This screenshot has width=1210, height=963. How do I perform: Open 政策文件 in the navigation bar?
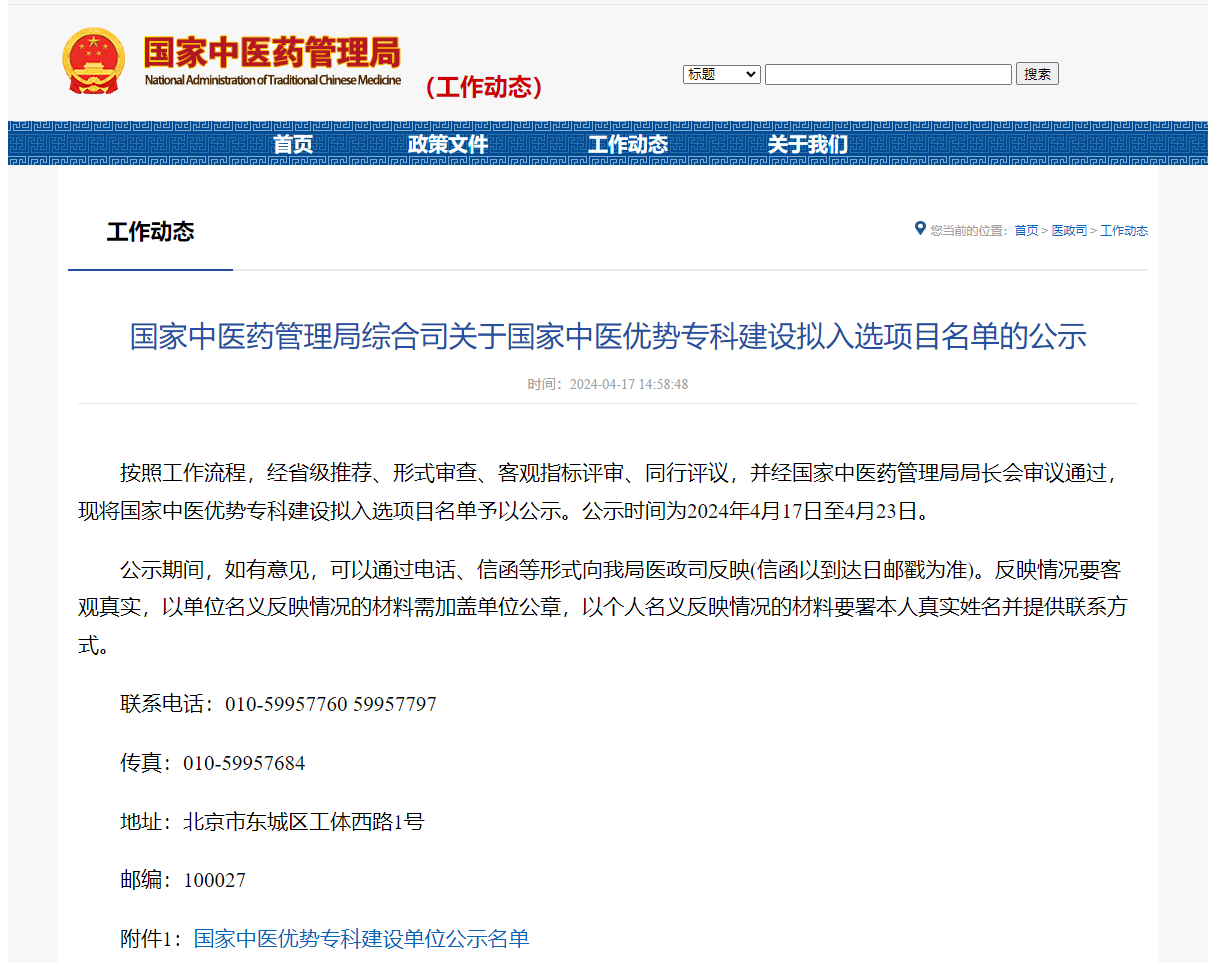tap(448, 144)
